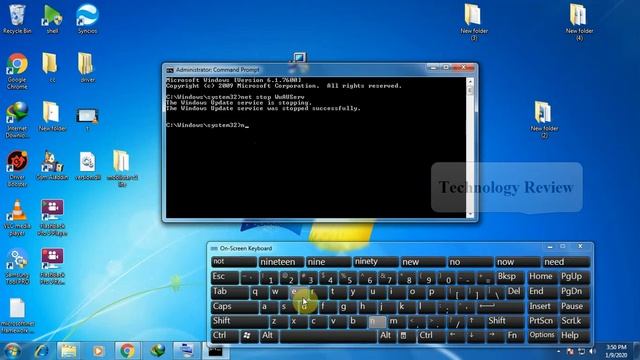Click the Esc key on keyboard
Viewport: 640px width, 360px height.
pos(225,278)
